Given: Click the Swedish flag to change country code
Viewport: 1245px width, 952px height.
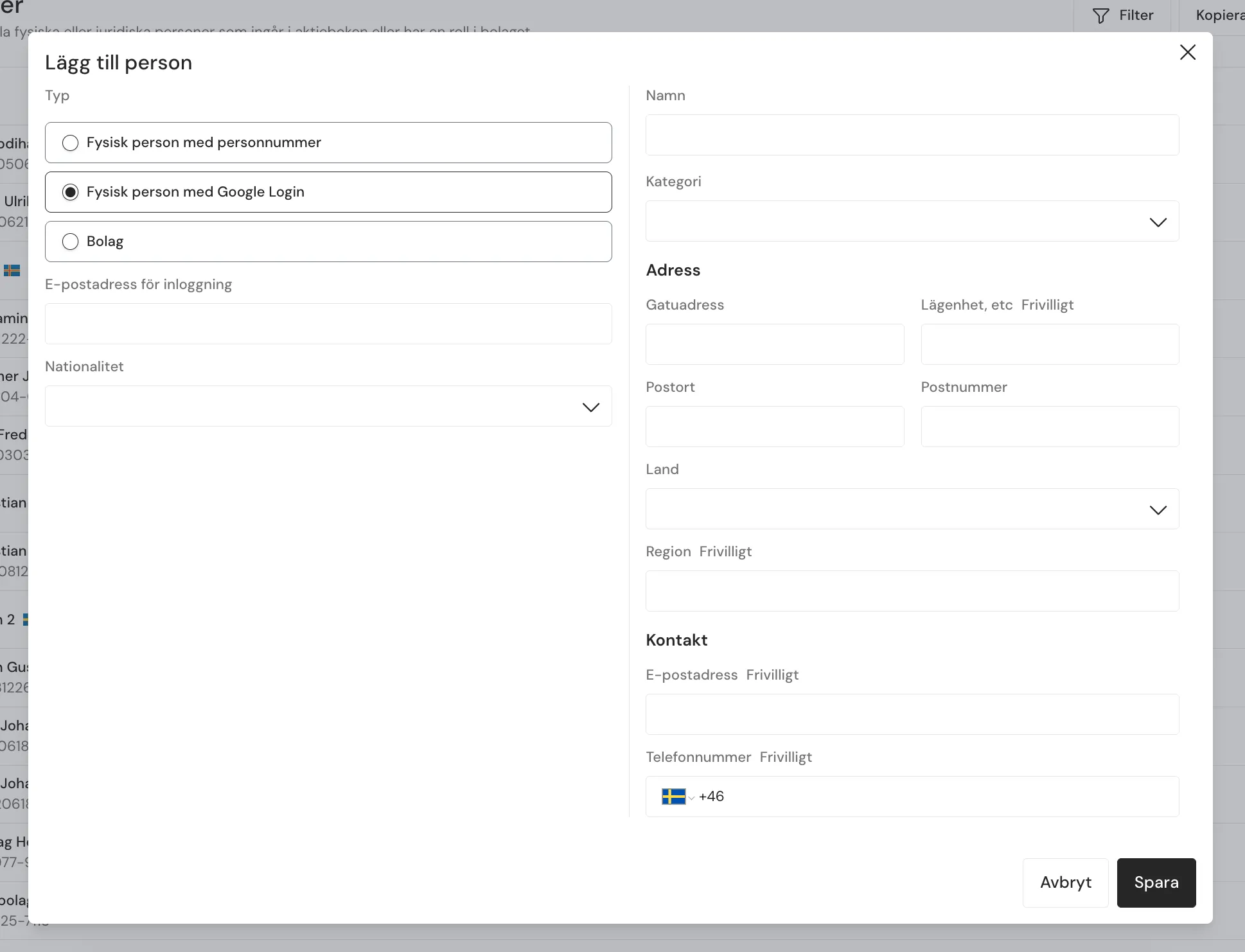Looking at the screenshot, I should pyautogui.click(x=675, y=796).
